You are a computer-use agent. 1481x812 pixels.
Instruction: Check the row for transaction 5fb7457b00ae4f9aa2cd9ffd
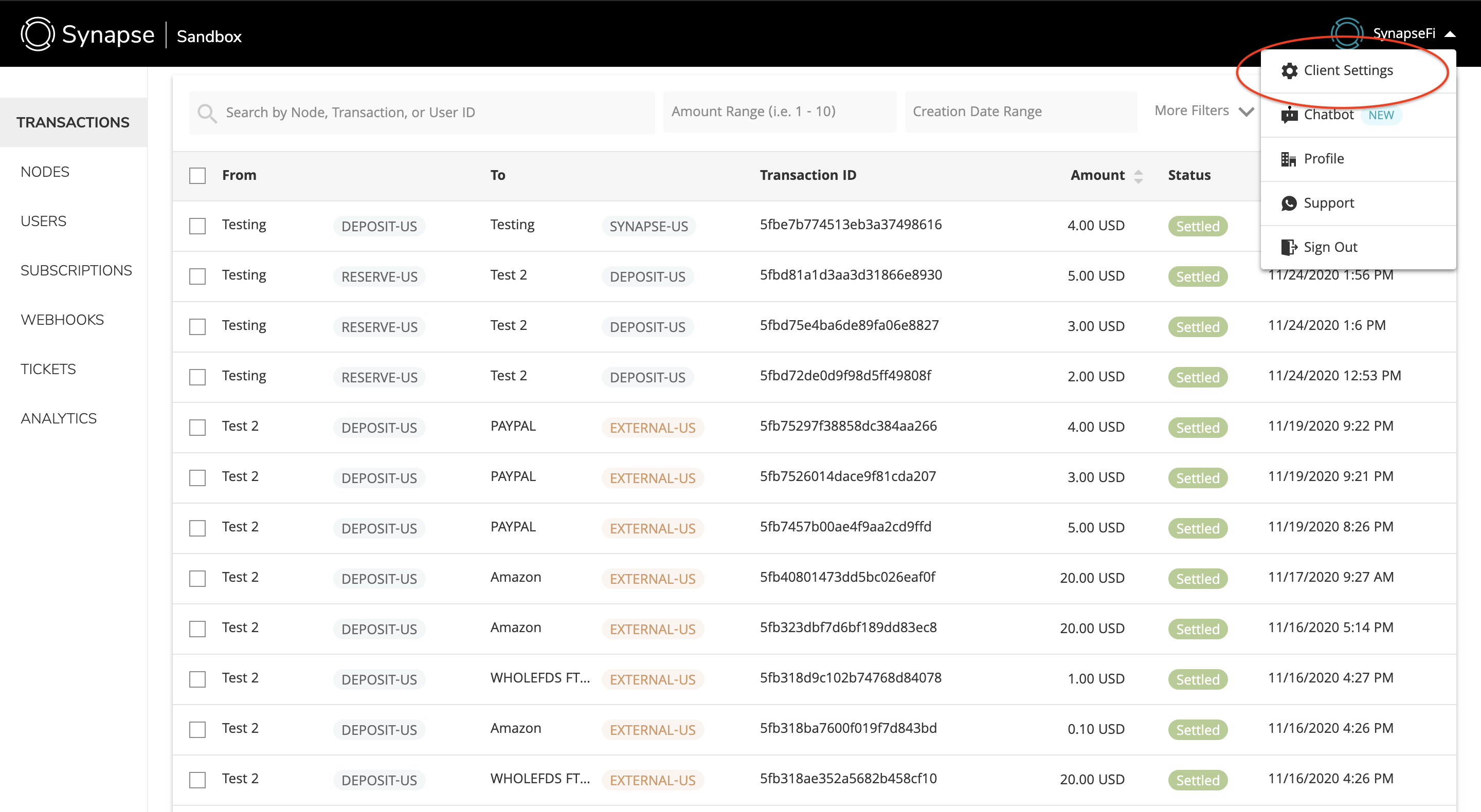(197, 528)
